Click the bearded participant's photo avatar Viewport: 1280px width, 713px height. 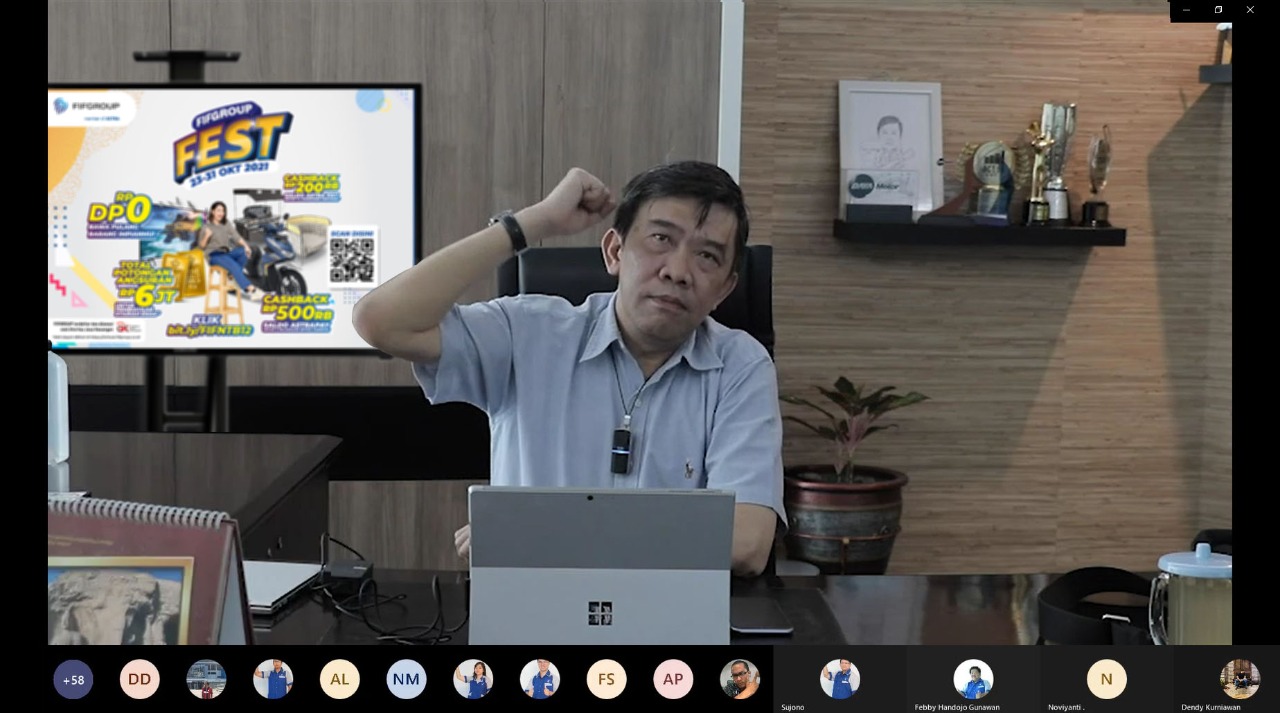point(740,679)
